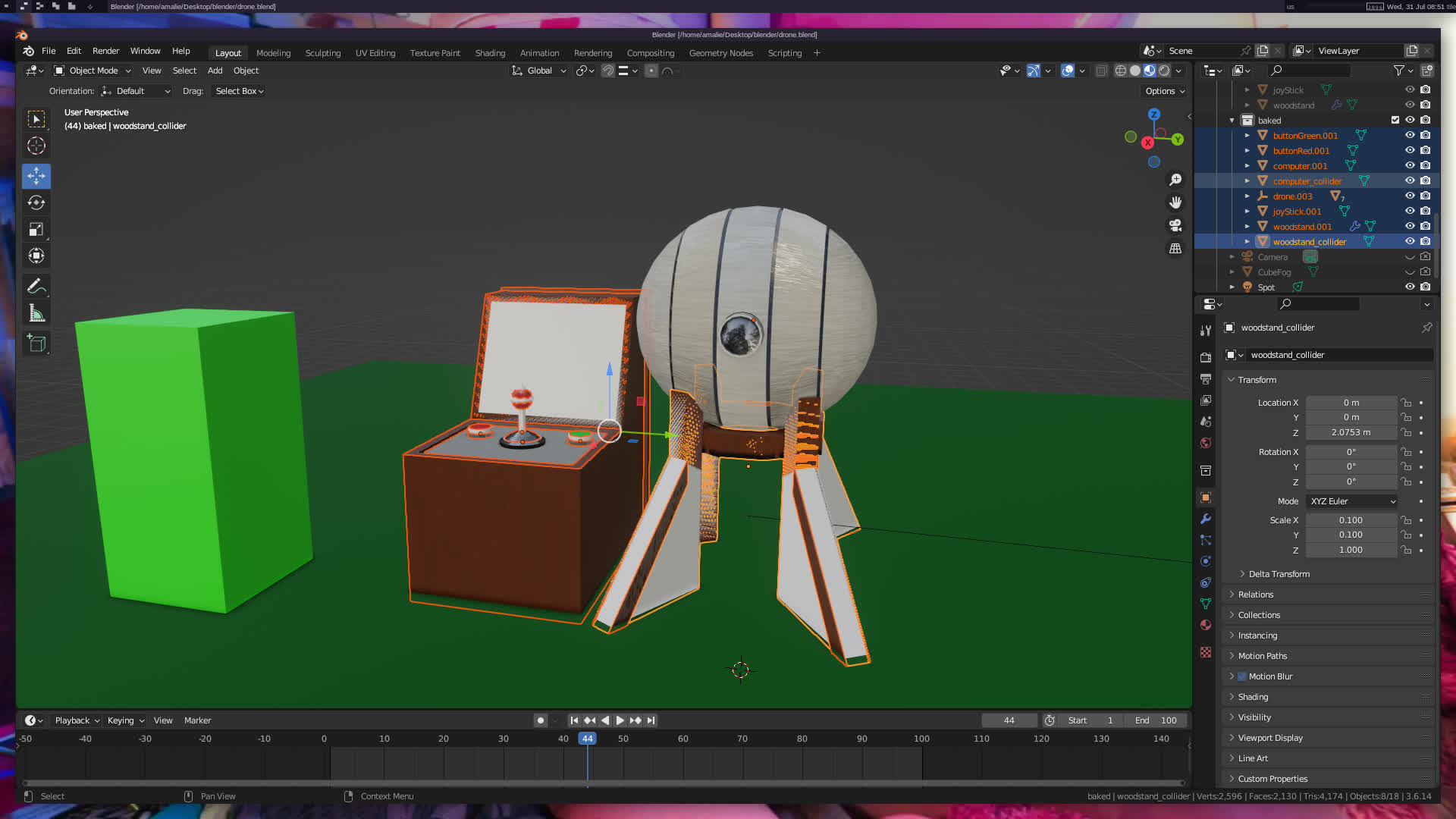Click the play animation button
Screen dimensions: 1456x819
point(620,720)
